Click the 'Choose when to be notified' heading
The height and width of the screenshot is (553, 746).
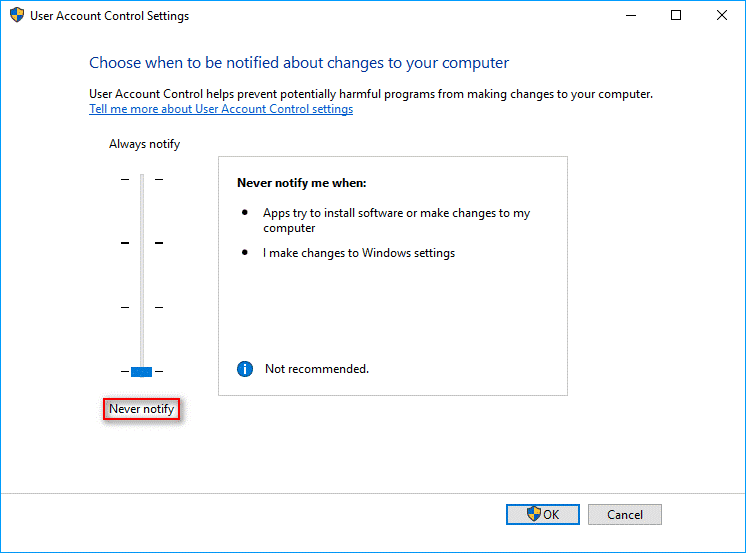(x=299, y=63)
